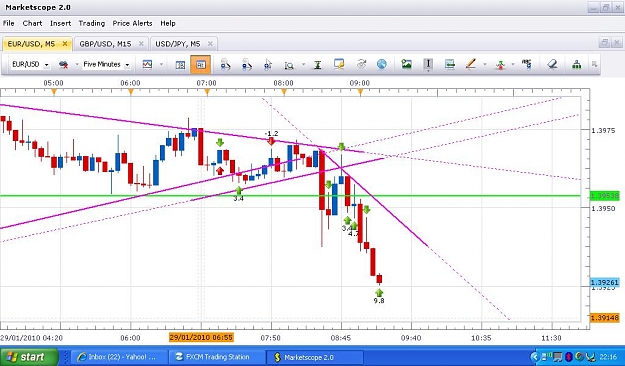Open the File menu
The image size is (625, 366).
[8, 23]
